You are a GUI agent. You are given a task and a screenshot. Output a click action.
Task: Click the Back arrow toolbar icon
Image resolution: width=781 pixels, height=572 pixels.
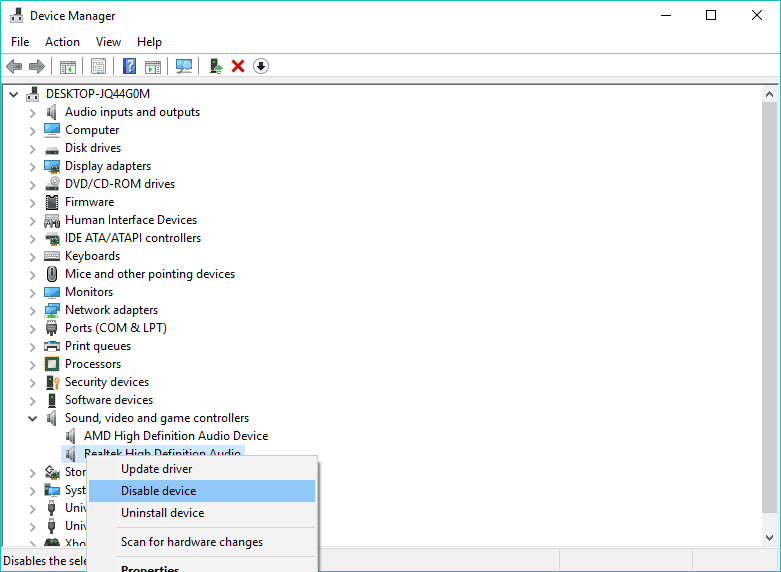pos(14,66)
